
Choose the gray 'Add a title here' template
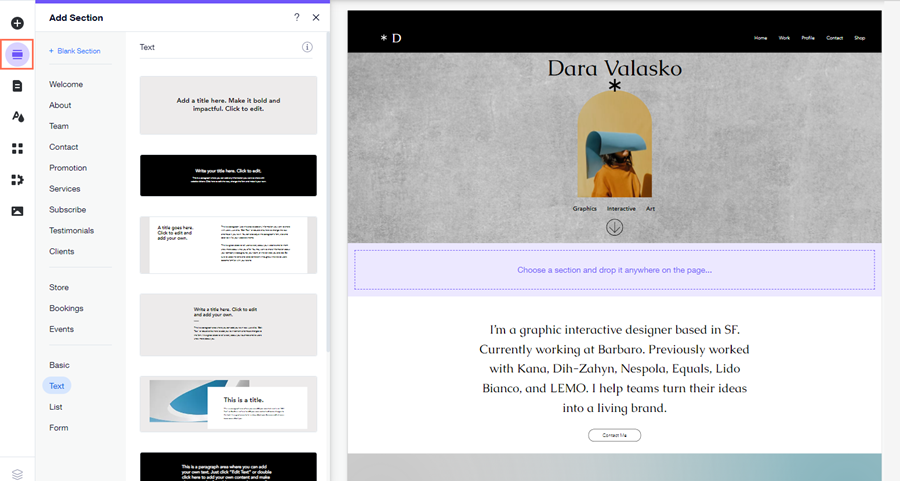click(228, 105)
